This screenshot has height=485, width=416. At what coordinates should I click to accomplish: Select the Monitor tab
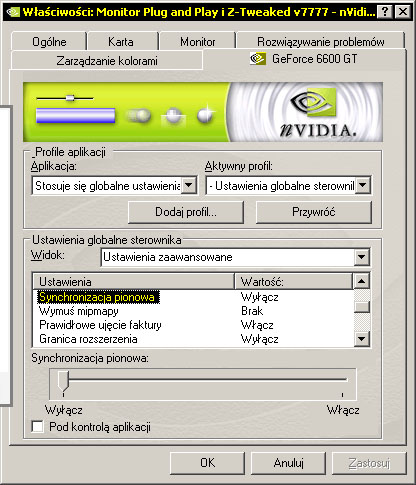(198, 42)
